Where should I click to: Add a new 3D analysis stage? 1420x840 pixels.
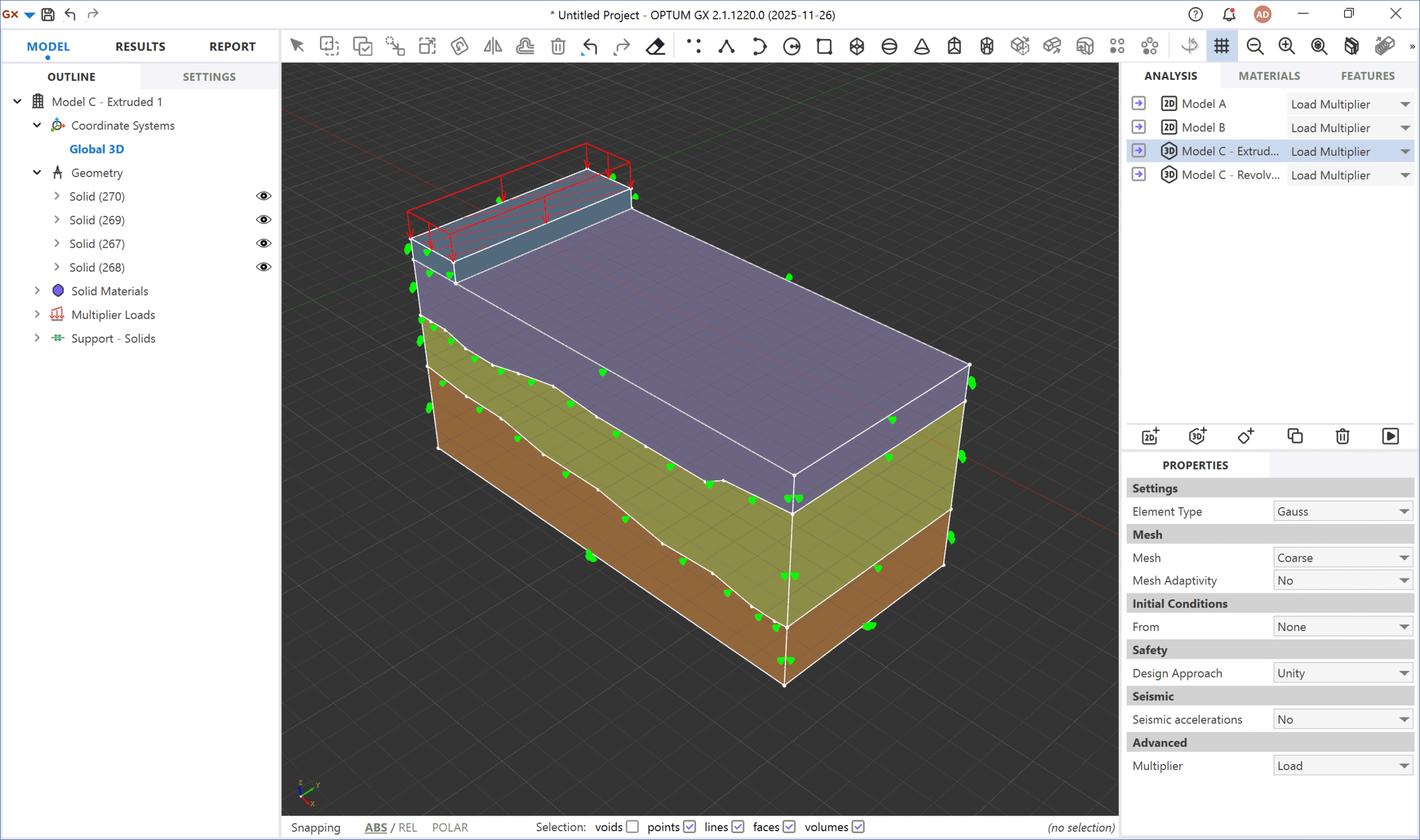point(1198,436)
